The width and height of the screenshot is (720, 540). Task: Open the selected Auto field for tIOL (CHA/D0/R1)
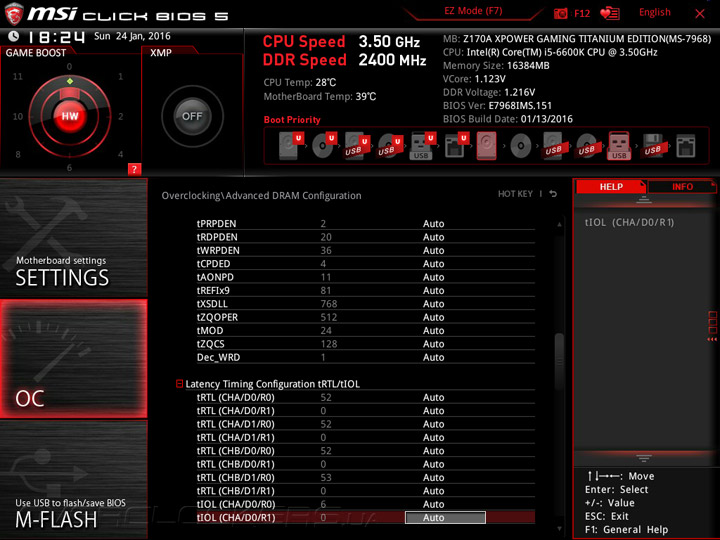[445, 518]
